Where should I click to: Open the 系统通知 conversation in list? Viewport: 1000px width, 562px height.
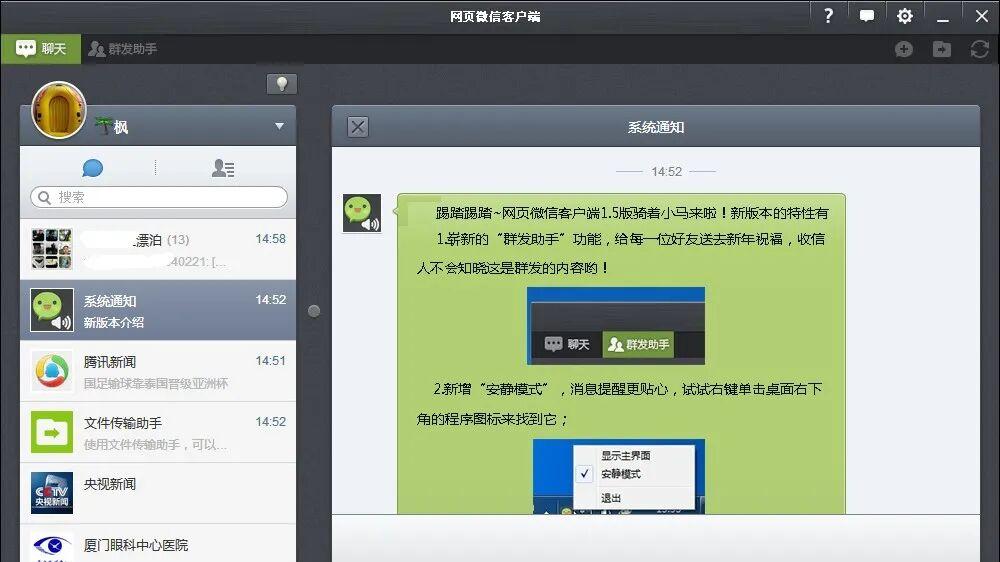[158, 310]
